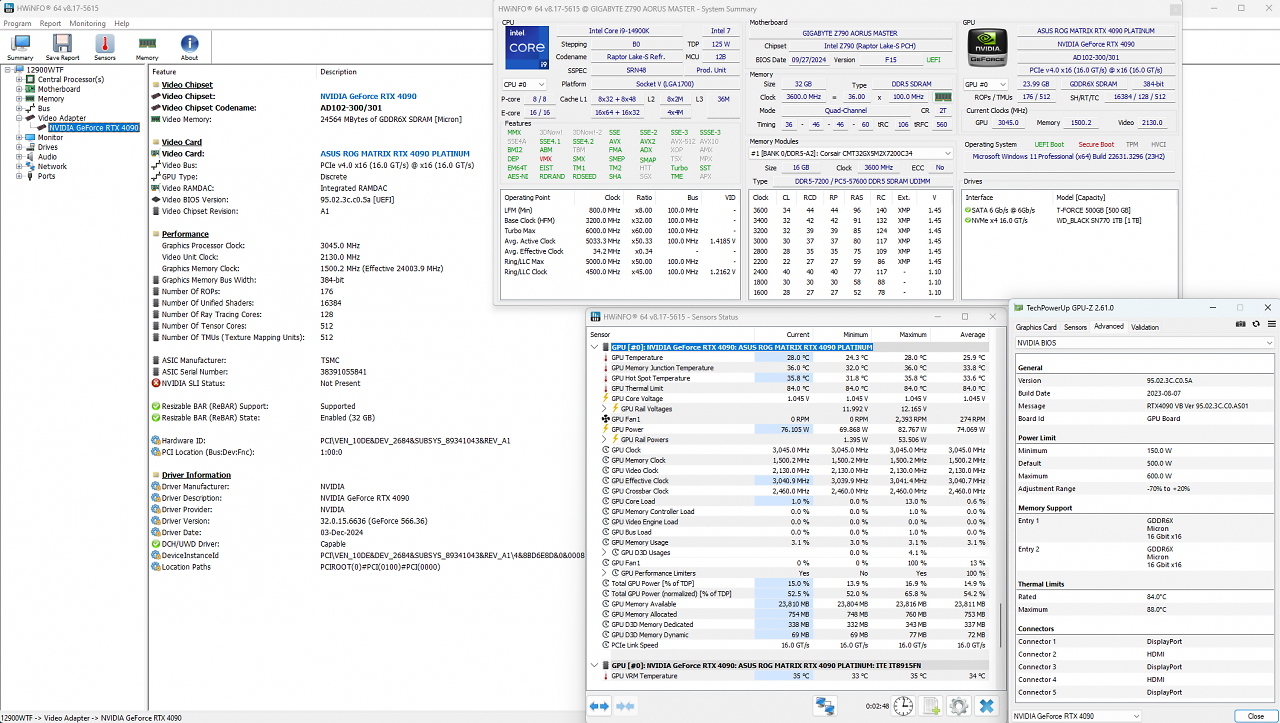Expand the Drives tree node
1280x723 pixels.
pyautogui.click(x=19, y=147)
